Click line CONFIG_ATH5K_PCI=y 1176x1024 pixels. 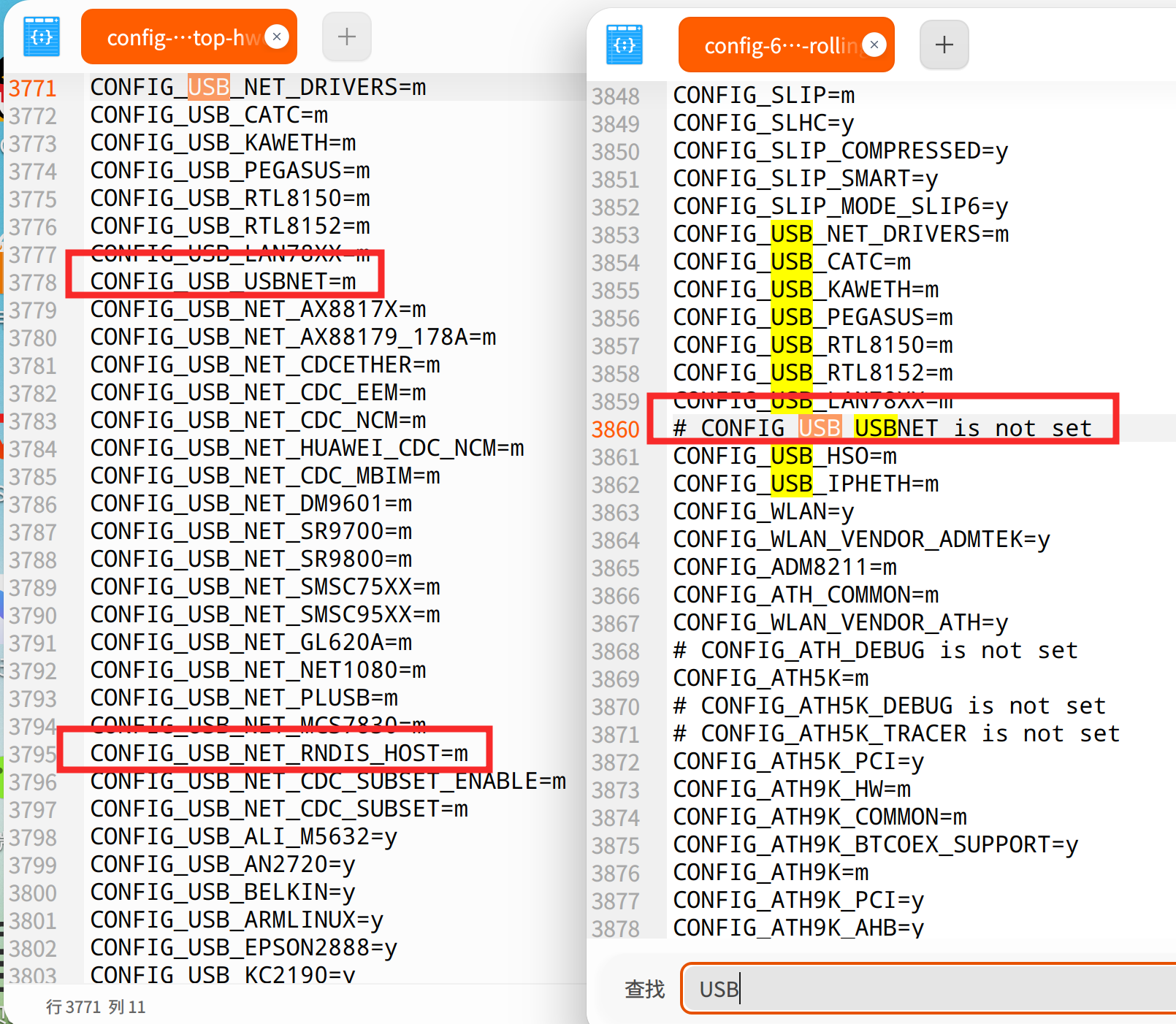798,761
